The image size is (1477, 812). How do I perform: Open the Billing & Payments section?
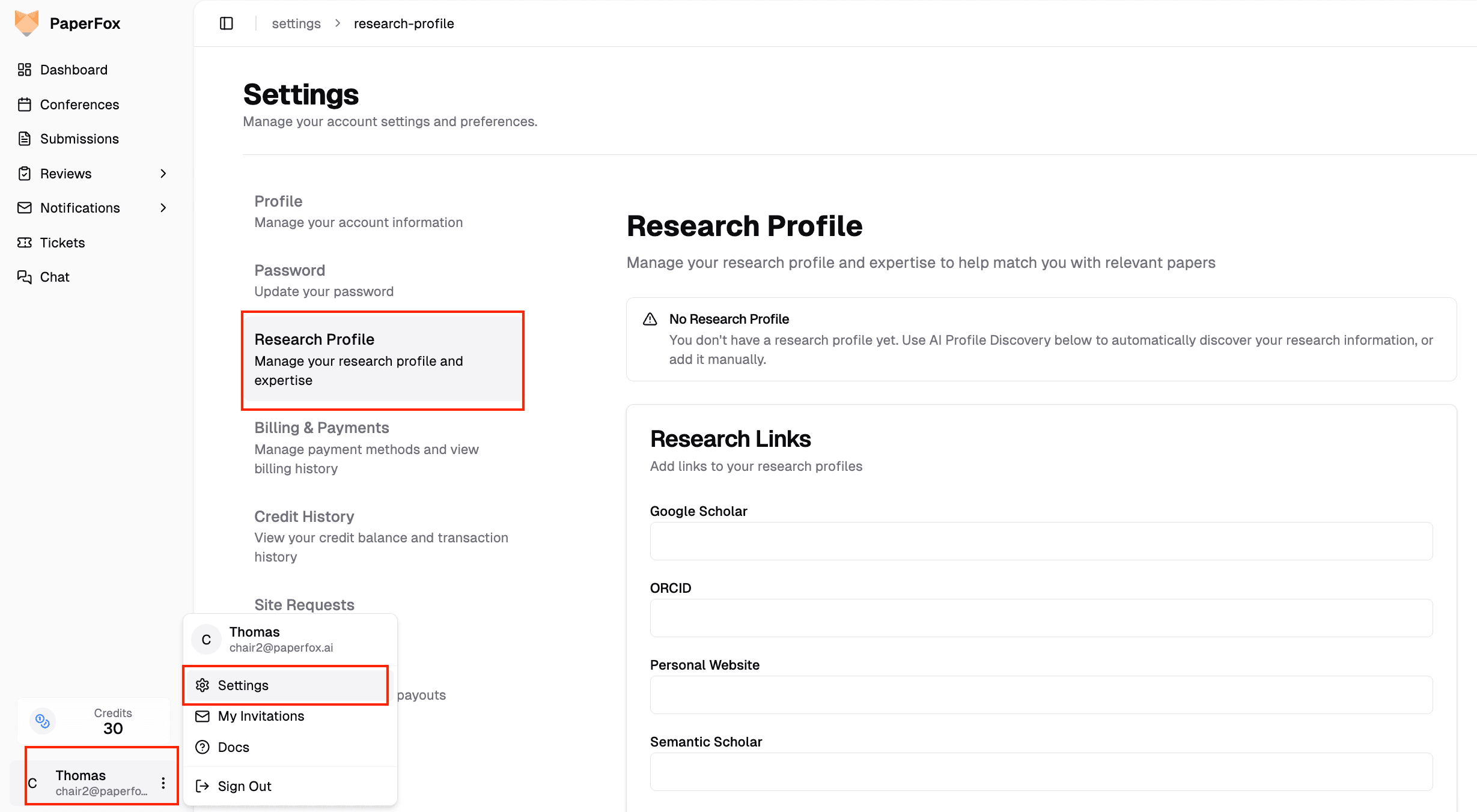[x=321, y=428]
